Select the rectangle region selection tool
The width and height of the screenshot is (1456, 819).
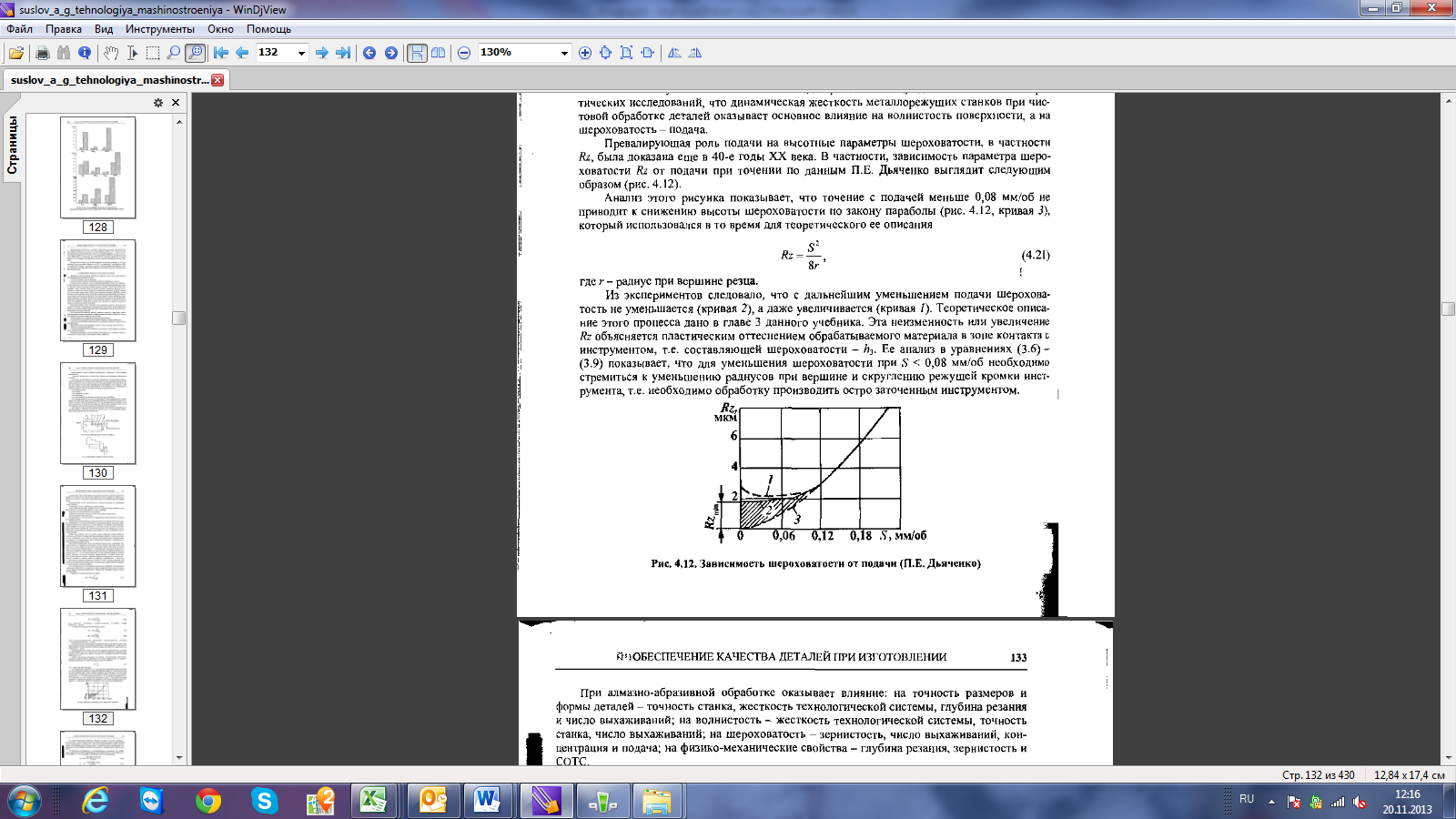pyautogui.click(x=153, y=53)
